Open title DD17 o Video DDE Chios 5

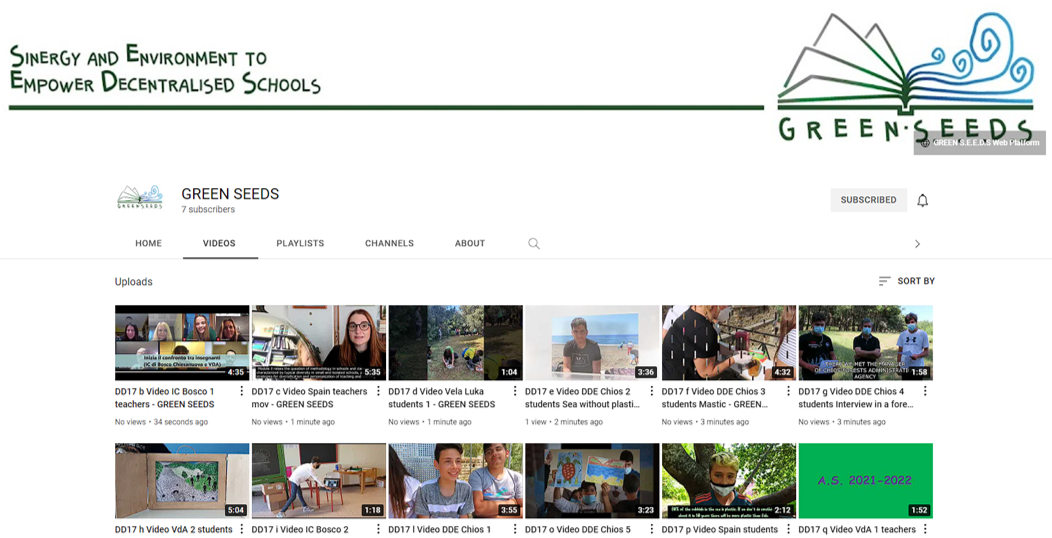pyautogui.click(x=578, y=529)
